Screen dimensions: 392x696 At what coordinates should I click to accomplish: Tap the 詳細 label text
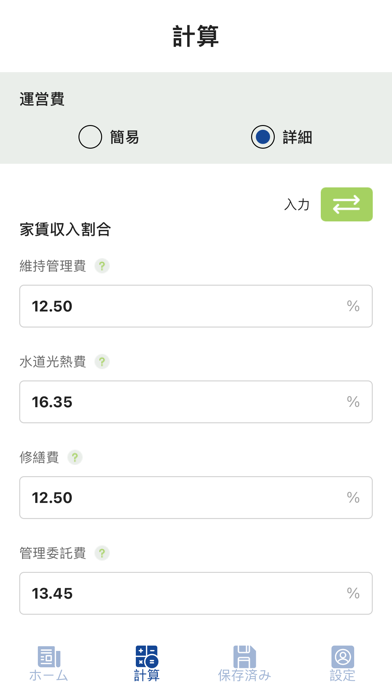point(298,137)
